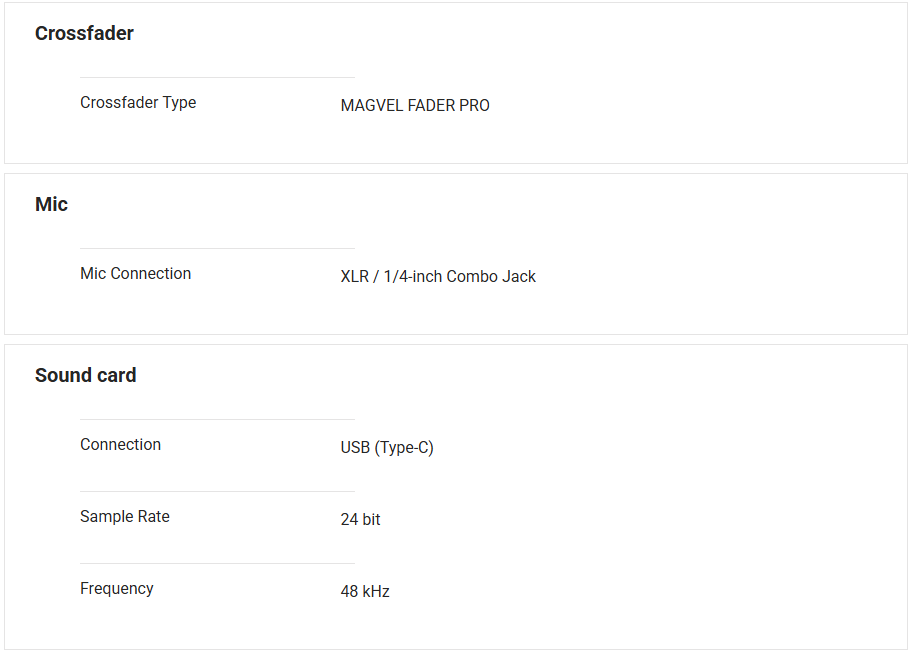Click the divider line above Mic Connection
911x652 pixels.
217,248
